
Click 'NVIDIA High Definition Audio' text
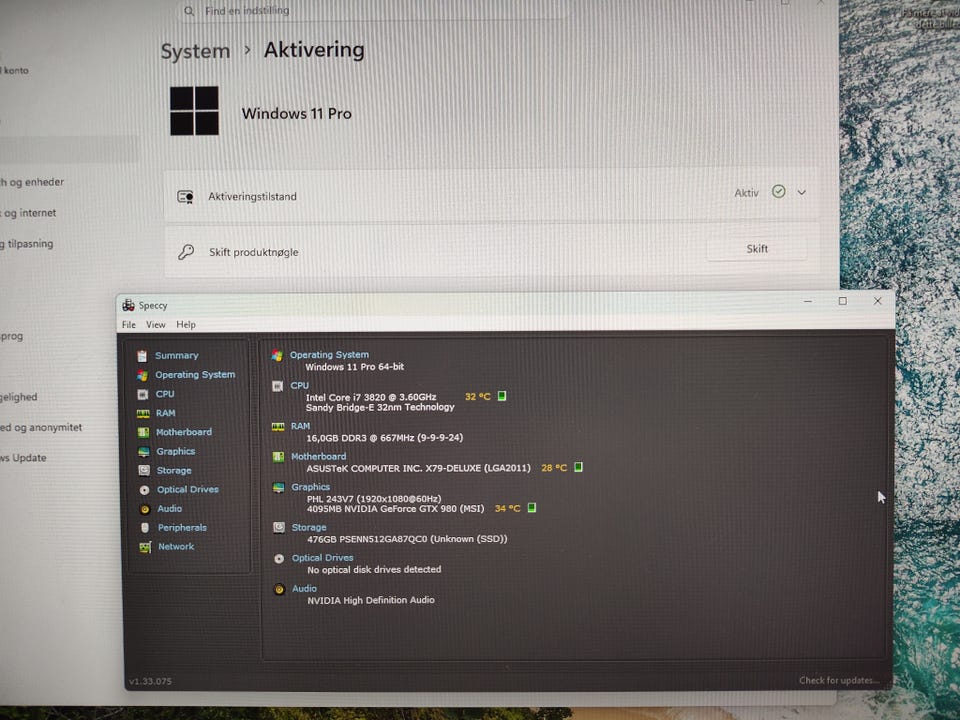(371, 600)
